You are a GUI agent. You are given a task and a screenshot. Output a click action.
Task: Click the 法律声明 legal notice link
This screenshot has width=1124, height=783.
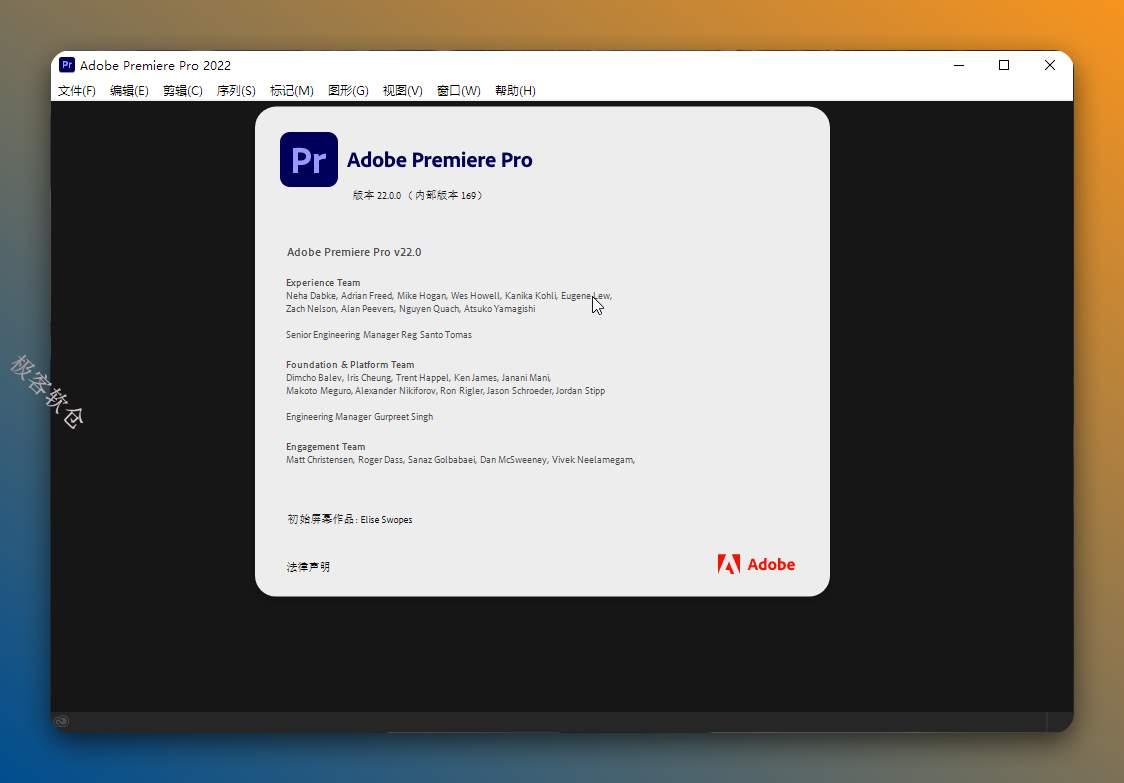coord(308,566)
